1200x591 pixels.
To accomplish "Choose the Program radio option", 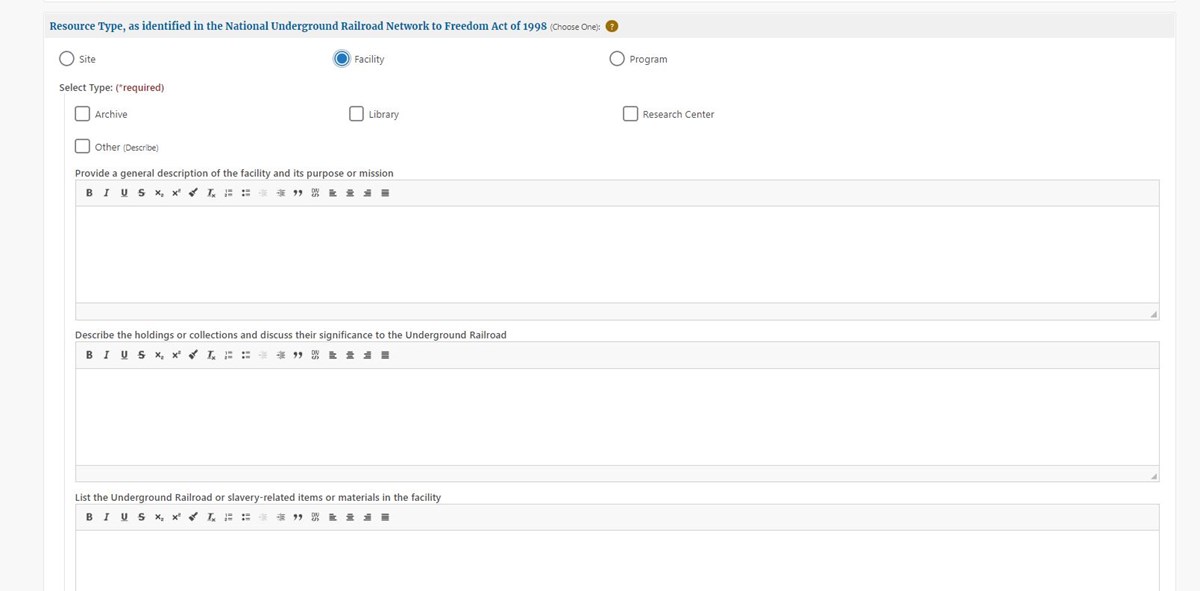I will pos(617,59).
